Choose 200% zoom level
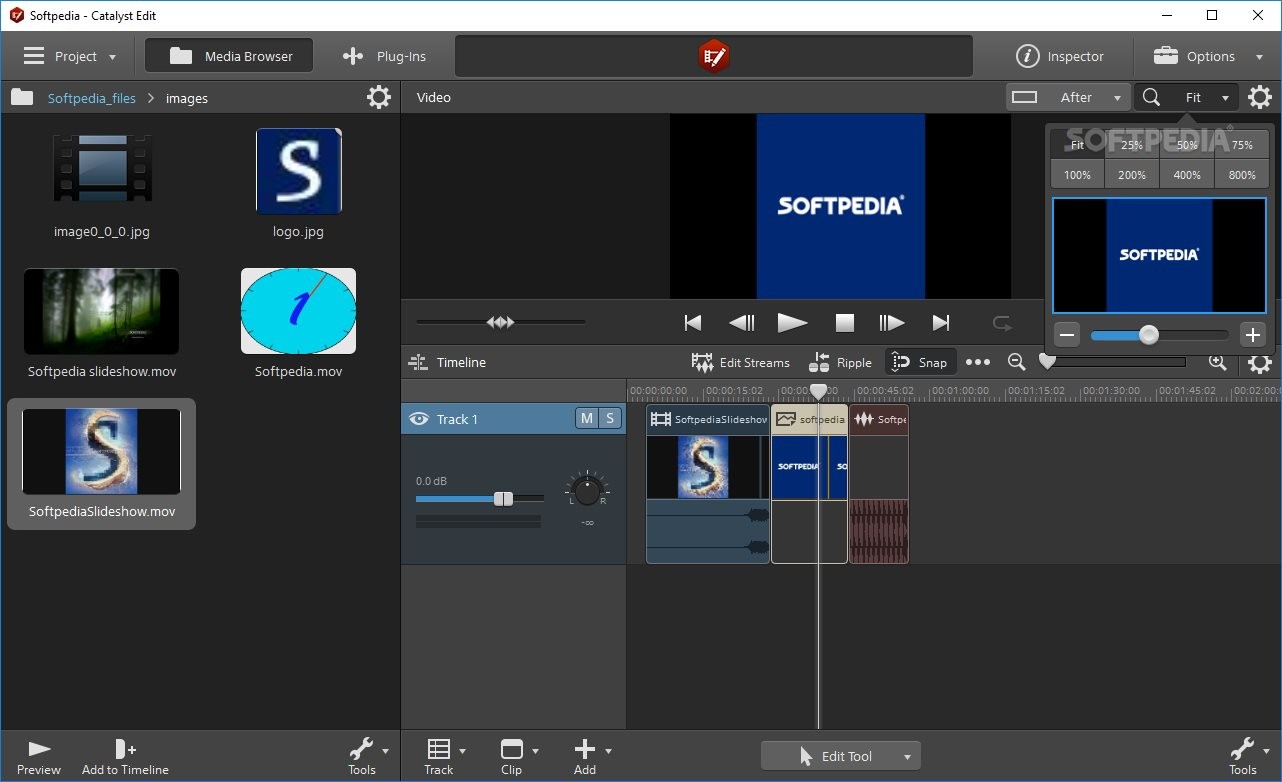Viewport: 1282px width, 782px height. [1132, 174]
